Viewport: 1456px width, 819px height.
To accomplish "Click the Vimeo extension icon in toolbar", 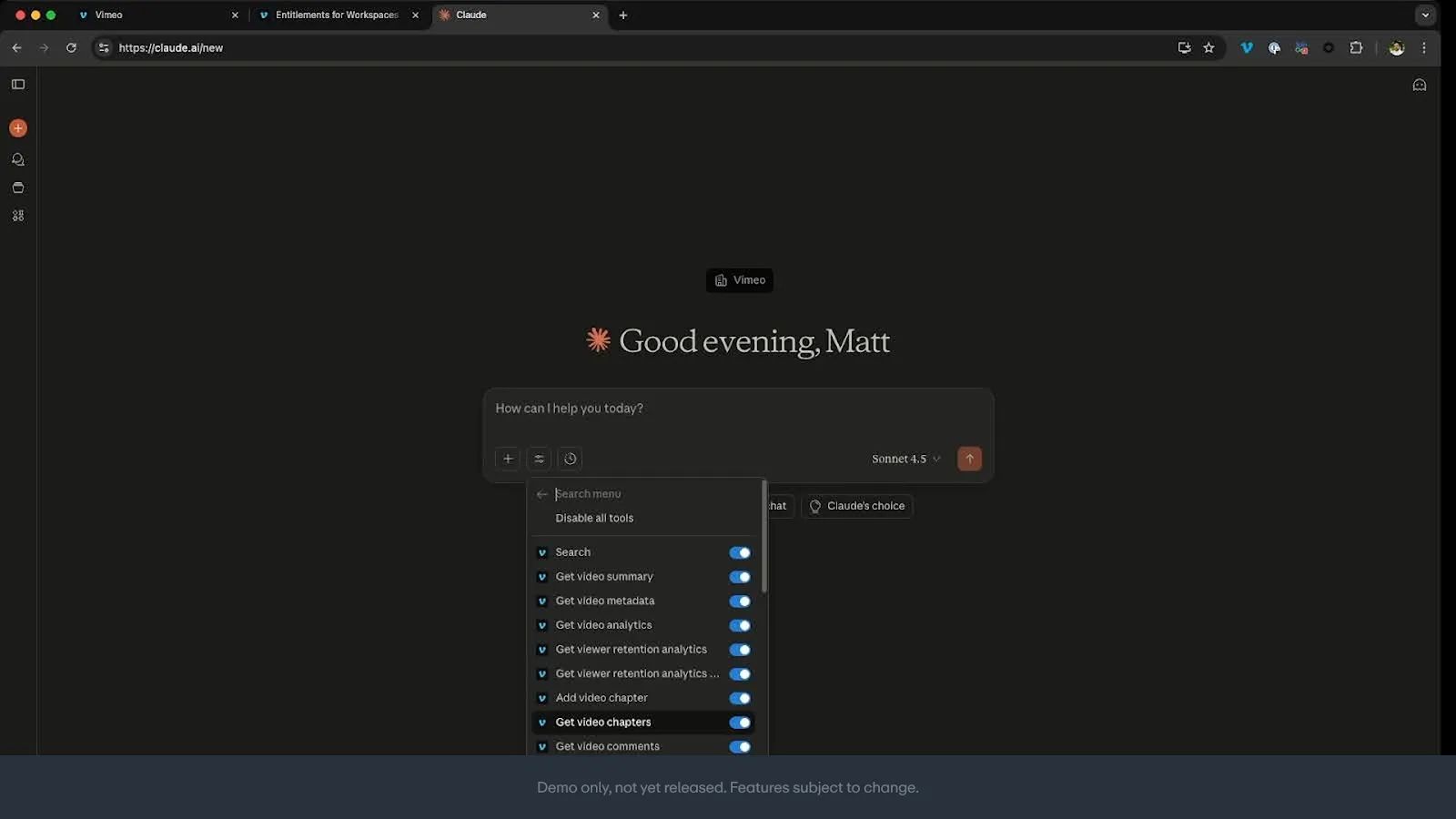I will click(1246, 48).
